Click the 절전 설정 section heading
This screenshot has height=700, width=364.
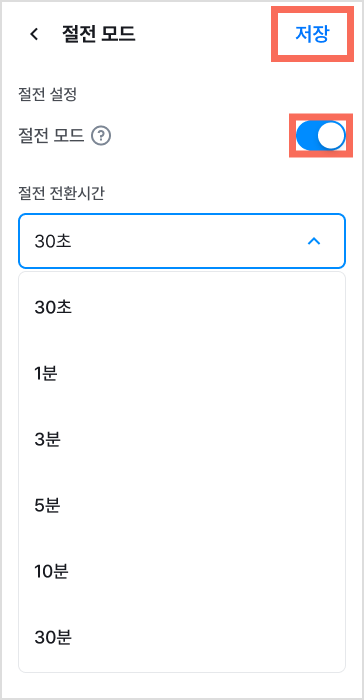click(x=47, y=95)
